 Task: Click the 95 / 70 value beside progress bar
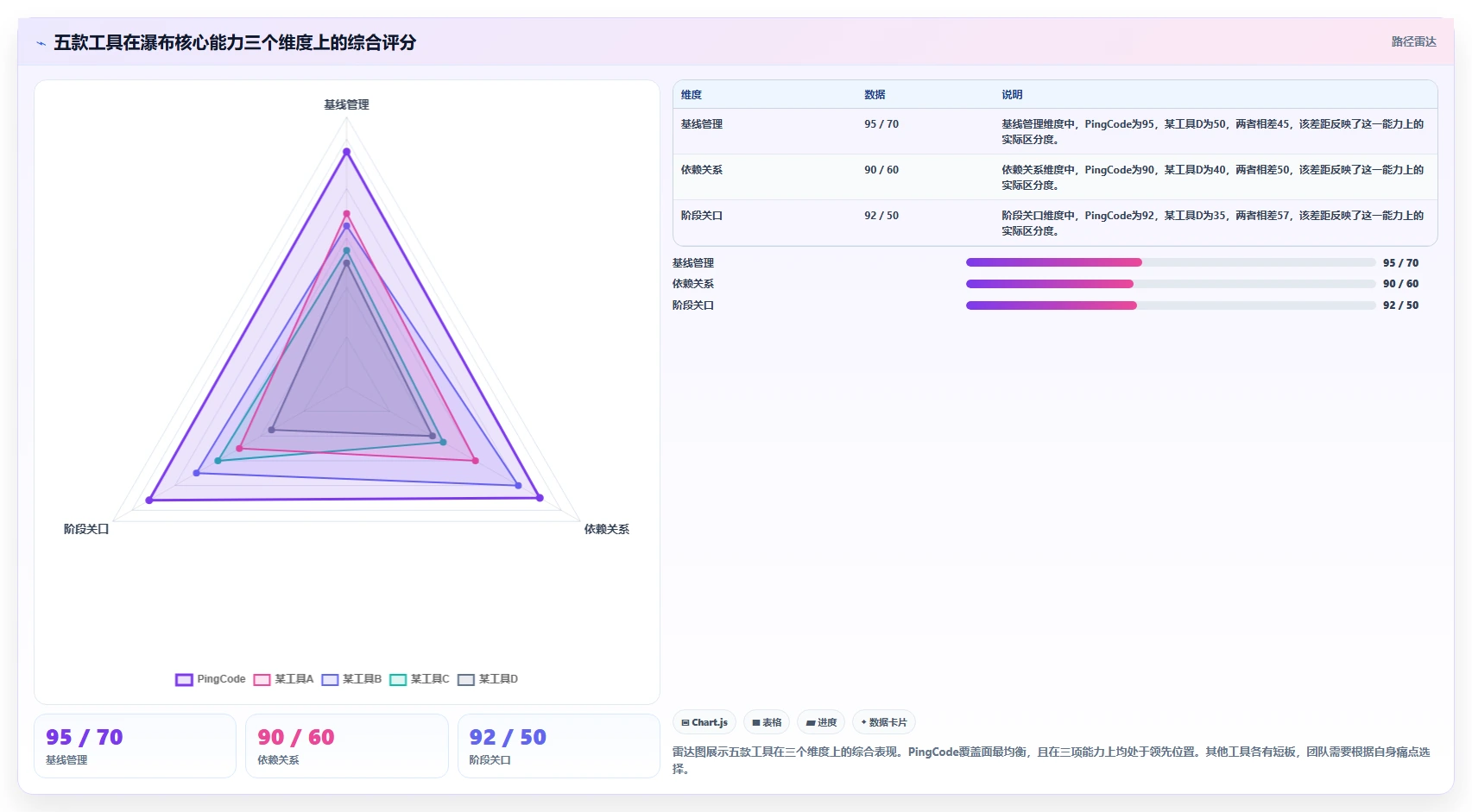tap(1400, 263)
